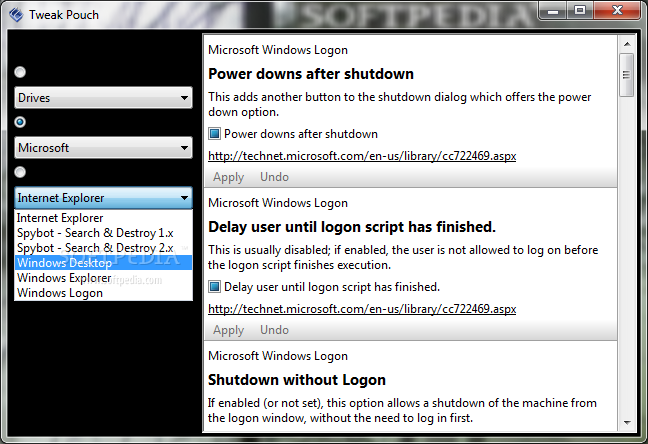
Task: Maximize the Tweak Pouch window
Action: click(580, 10)
